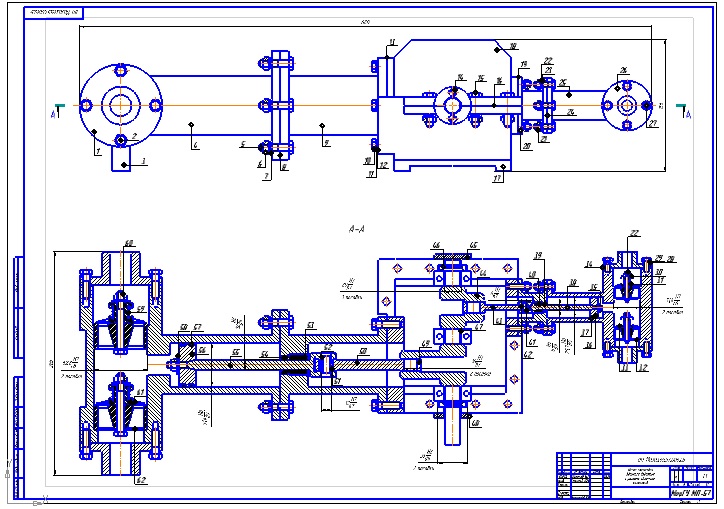Screen dimensions: 724x509
Task: Click part callout "49" in the section view
Action: (x=426, y=344)
